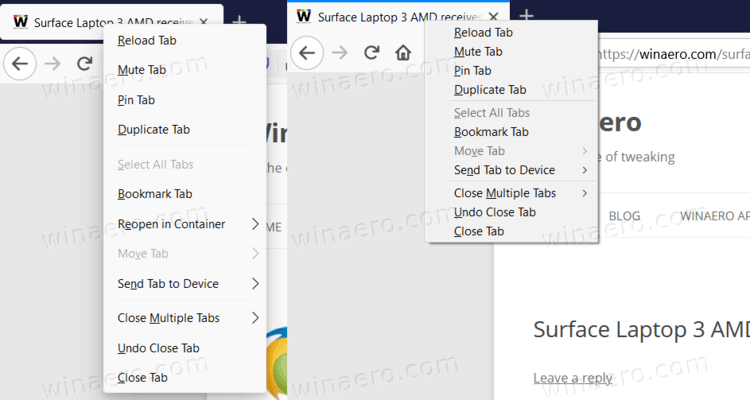
Task: Expand Move Tab arrow in left menu
Action: [x=255, y=254]
